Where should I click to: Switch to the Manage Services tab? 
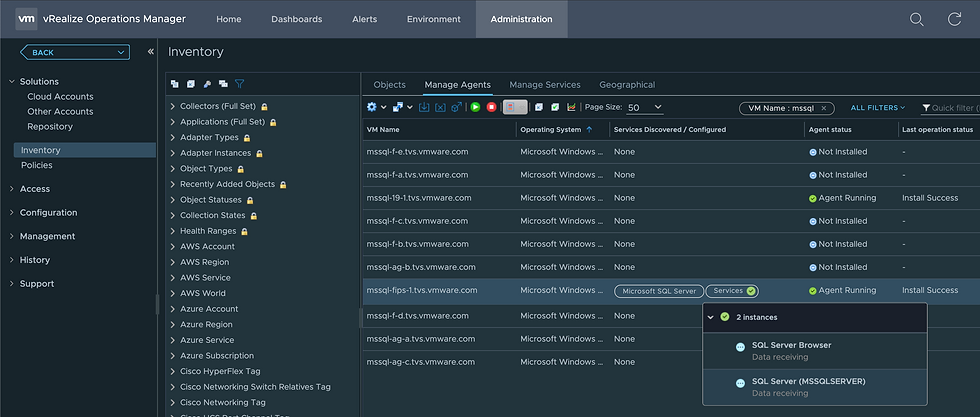pos(545,85)
